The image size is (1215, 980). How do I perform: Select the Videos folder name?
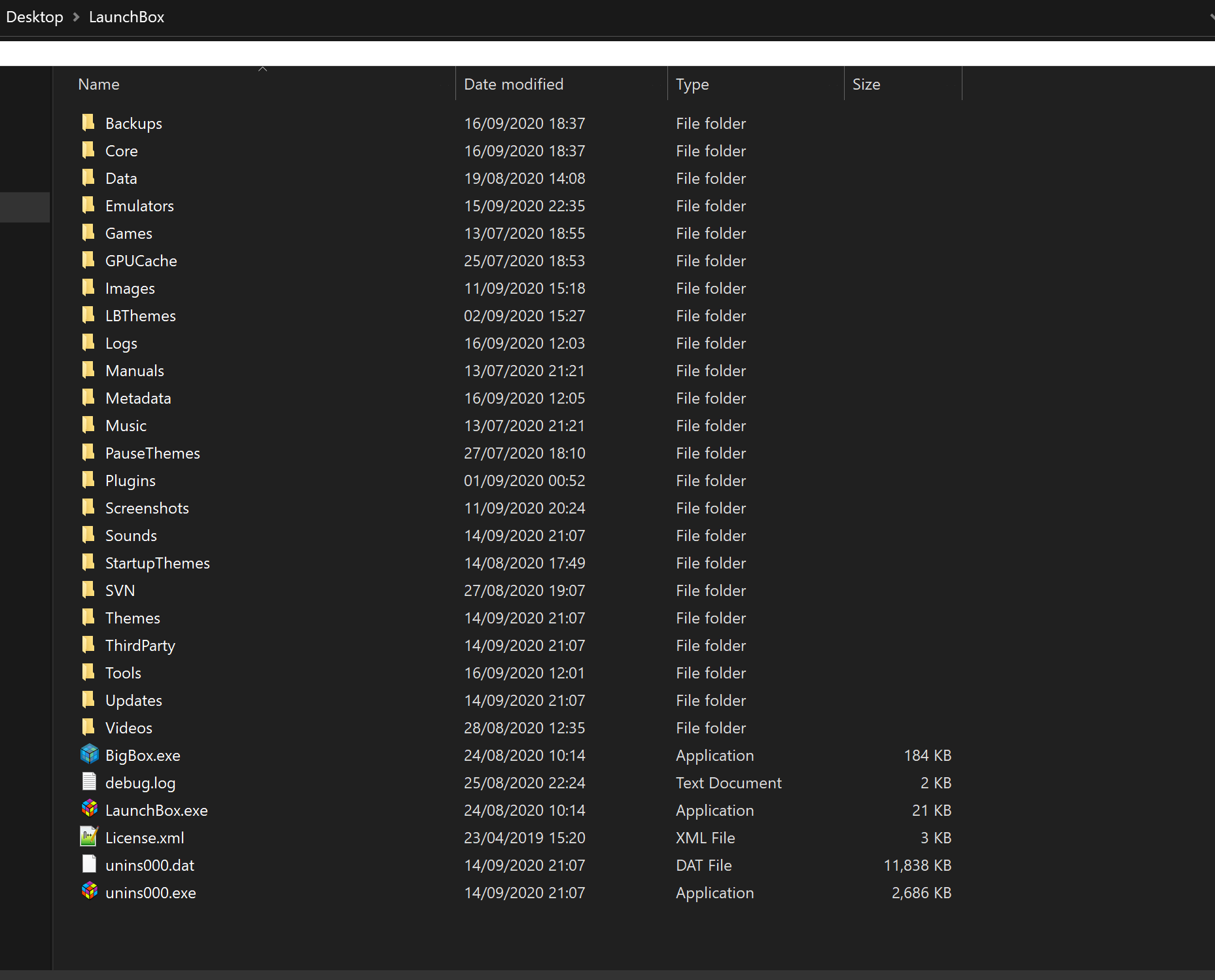click(129, 728)
